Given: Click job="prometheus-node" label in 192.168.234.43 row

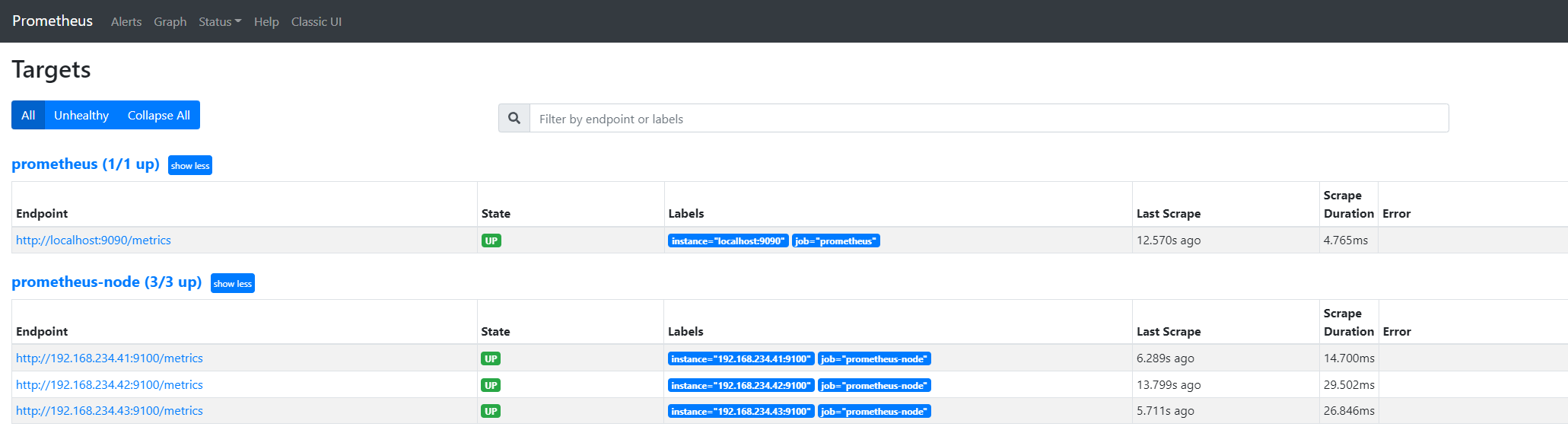Looking at the screenshot, I should (874, 411).
